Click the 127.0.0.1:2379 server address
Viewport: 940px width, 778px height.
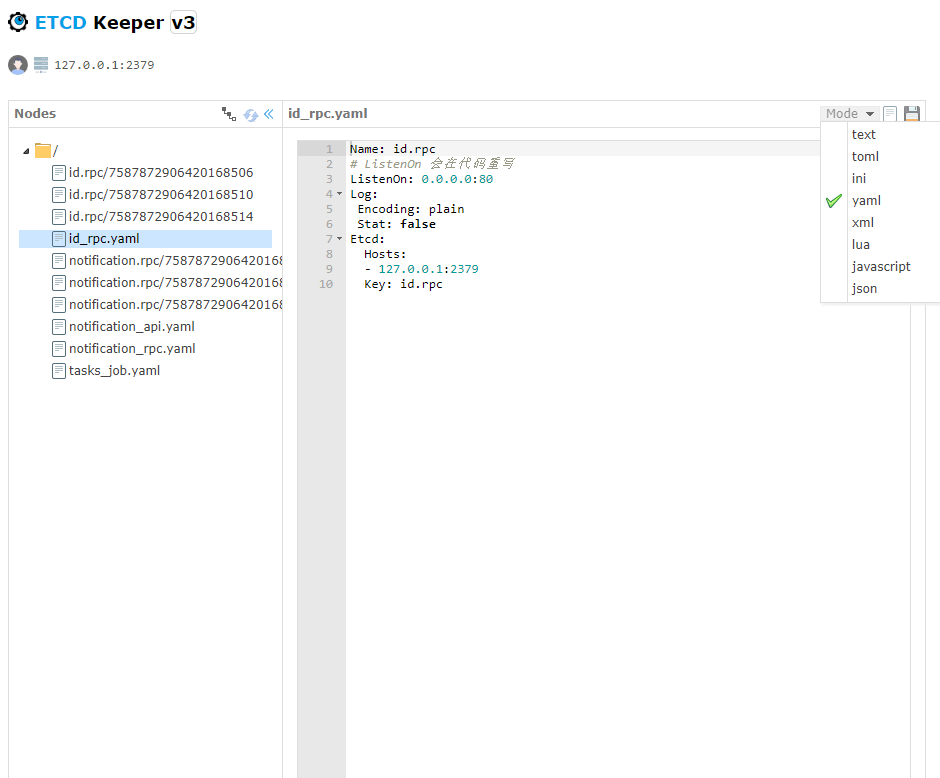tap(104, 65)
